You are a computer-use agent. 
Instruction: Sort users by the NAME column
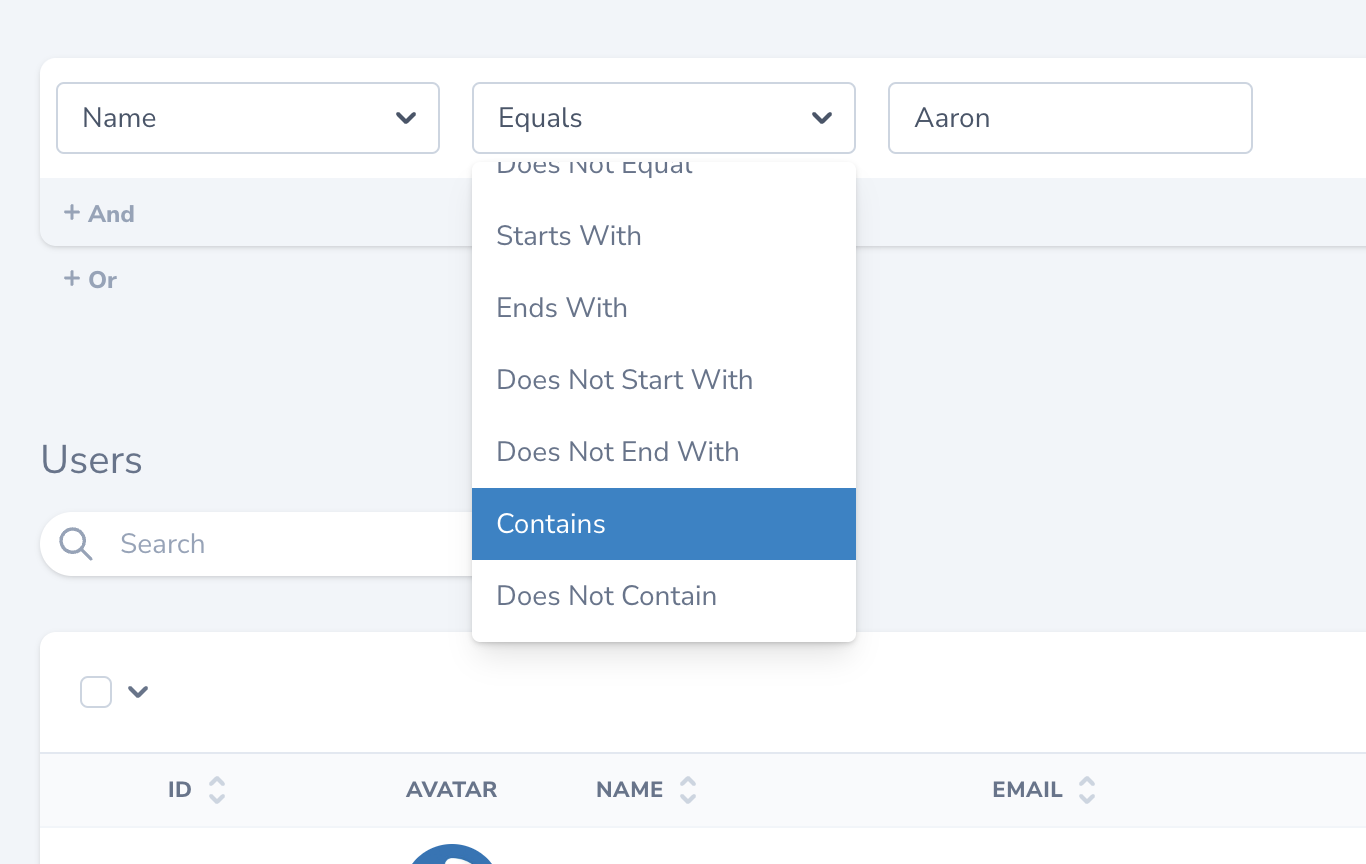687,789
